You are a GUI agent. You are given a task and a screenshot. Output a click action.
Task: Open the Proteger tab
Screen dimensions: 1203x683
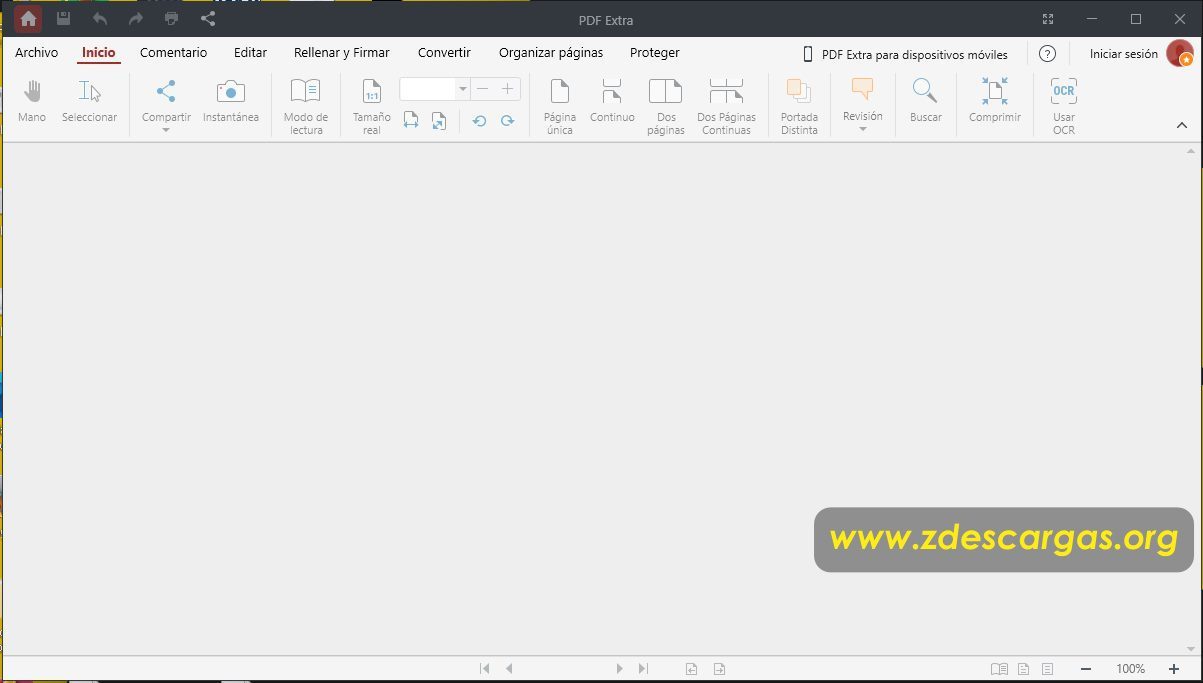tap(655, 53)
